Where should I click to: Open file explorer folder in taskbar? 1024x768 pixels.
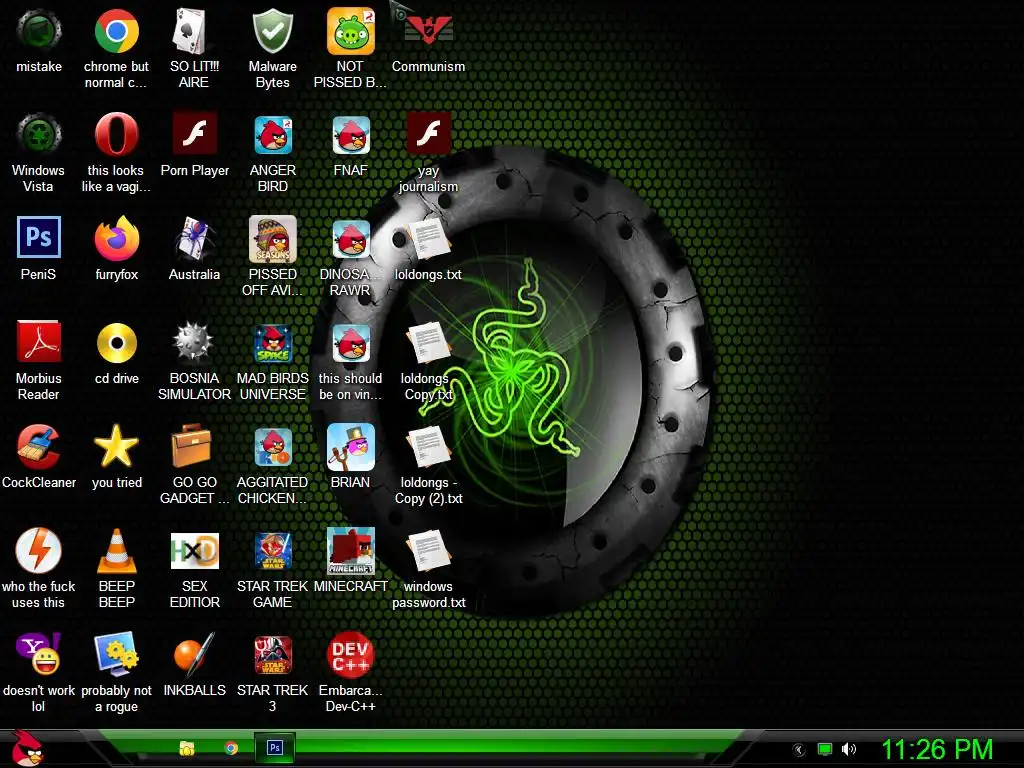[187, 748]
